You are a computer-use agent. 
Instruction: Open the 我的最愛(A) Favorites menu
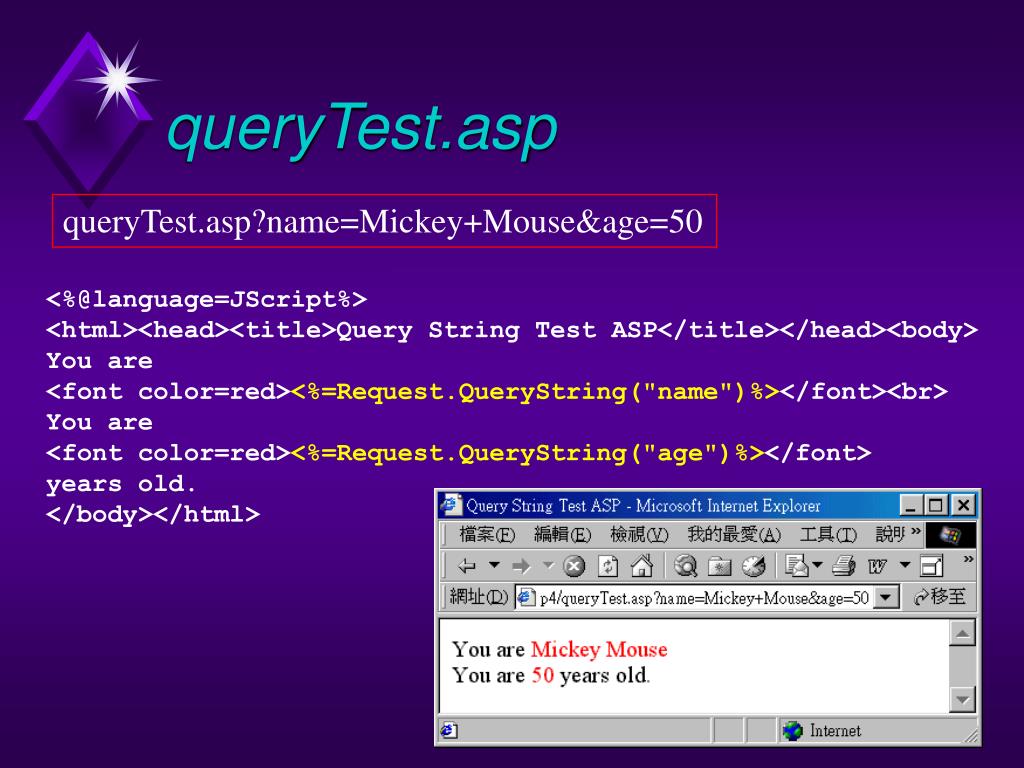pos(734,535)
